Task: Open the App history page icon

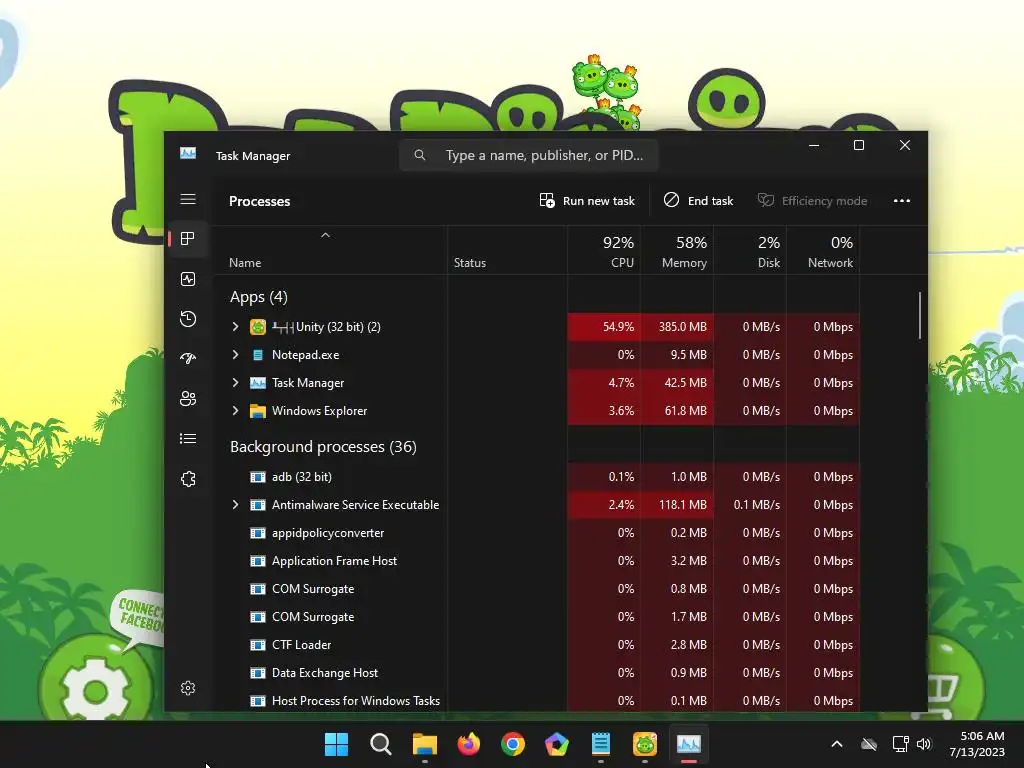Action: [x=188, y=319]
